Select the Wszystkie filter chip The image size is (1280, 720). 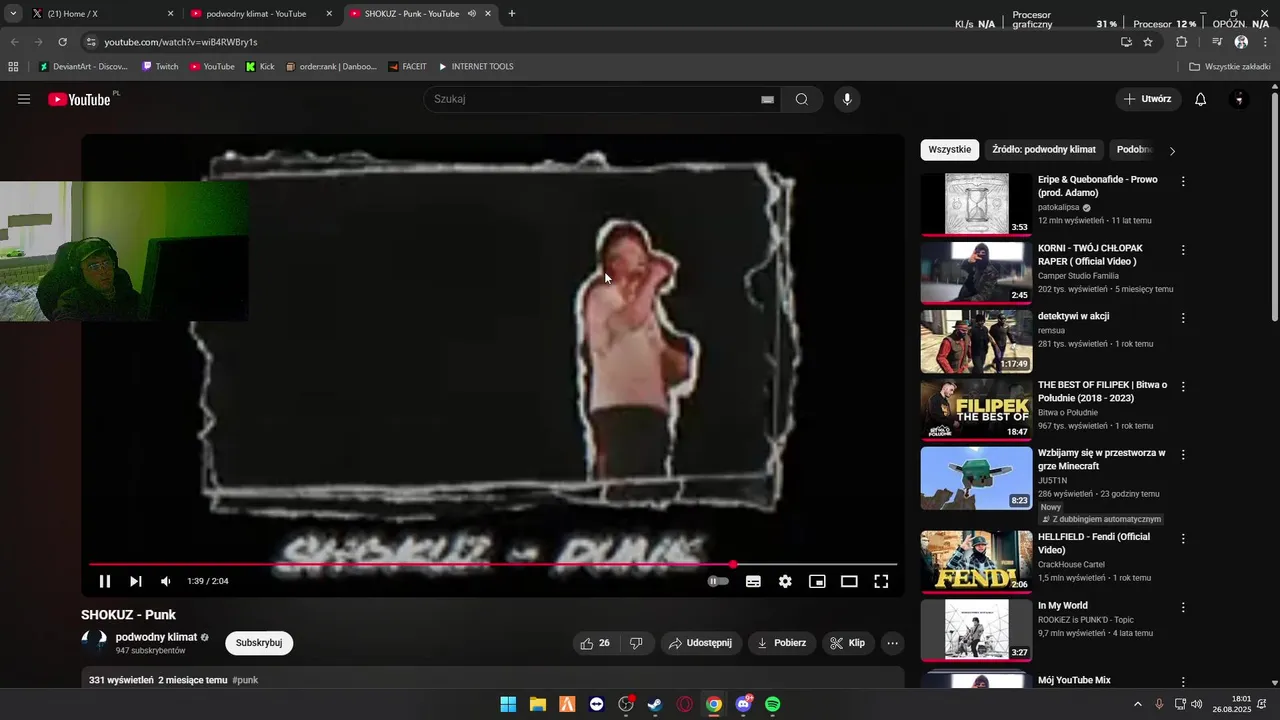point(950,150)
